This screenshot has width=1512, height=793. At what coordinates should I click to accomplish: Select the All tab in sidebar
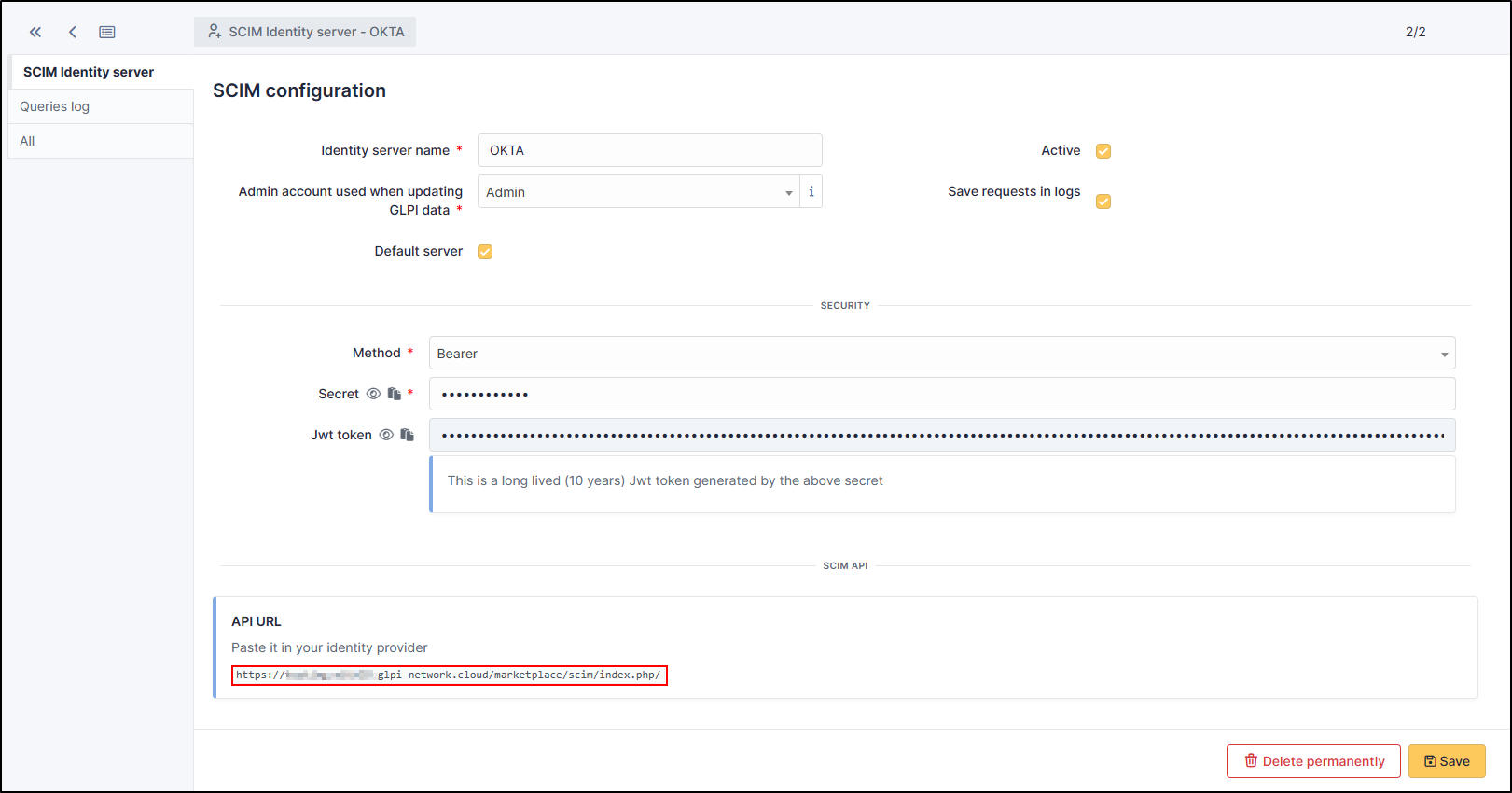(28, 141)
